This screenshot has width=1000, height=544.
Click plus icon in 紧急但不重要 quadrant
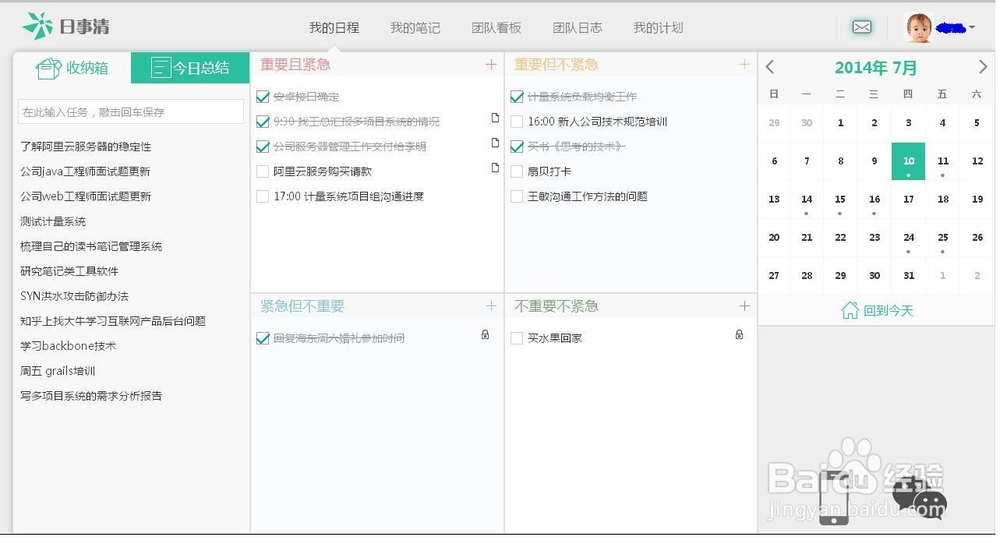coord(491,306)
